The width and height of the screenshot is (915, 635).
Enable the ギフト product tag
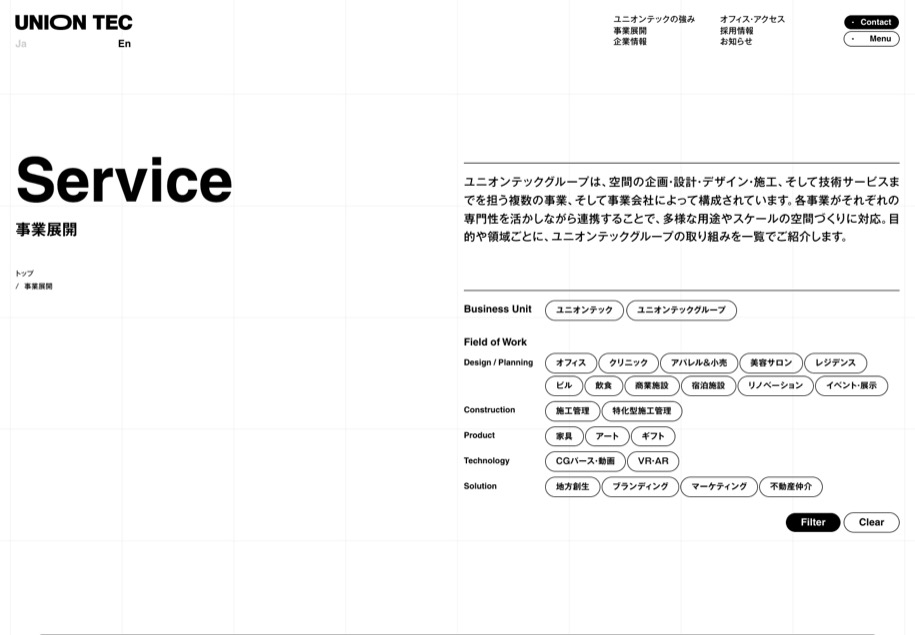point(653,436)
